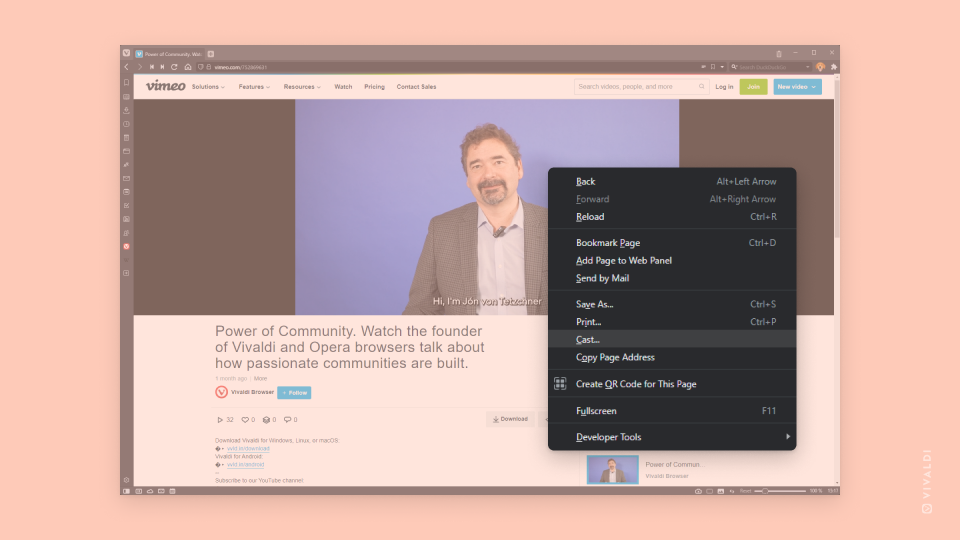
Task: Open new tab with plus button
Action: pos(211,54)
